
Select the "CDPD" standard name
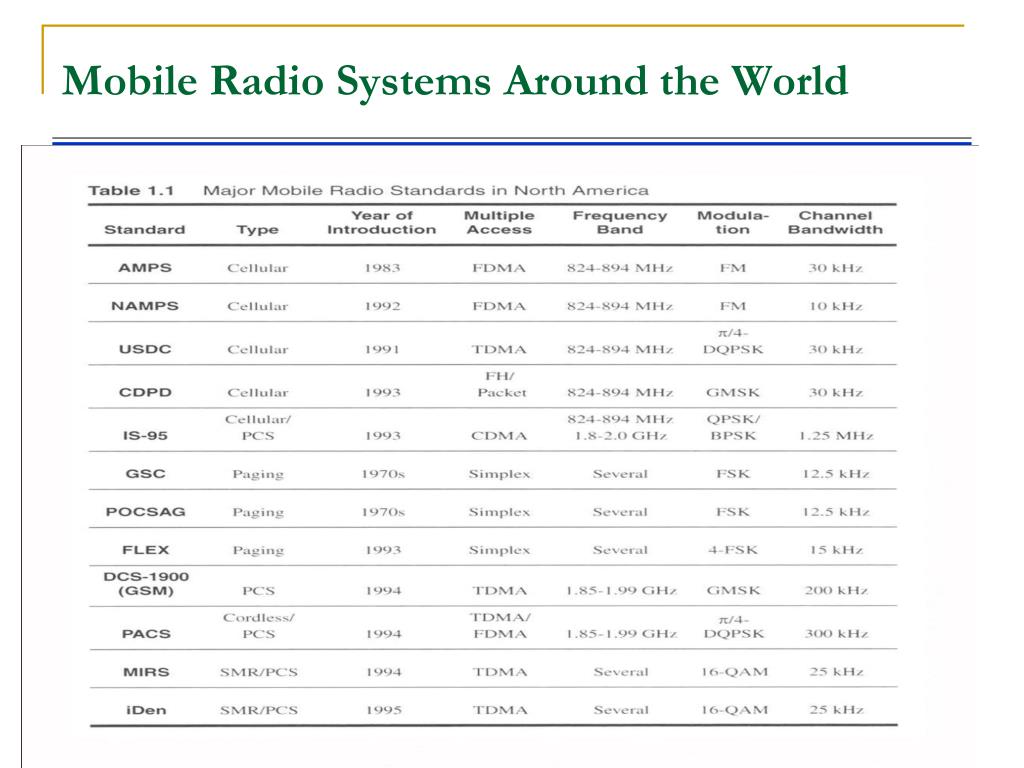coord(145,392)
